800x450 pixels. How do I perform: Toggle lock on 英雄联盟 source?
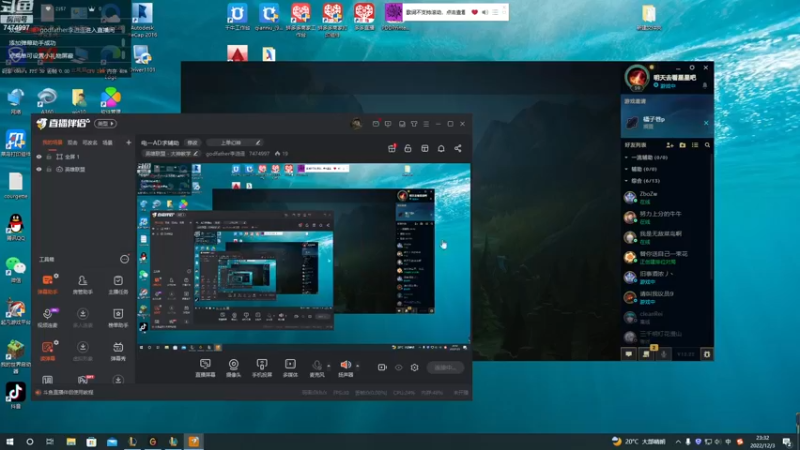click(49, 169)
